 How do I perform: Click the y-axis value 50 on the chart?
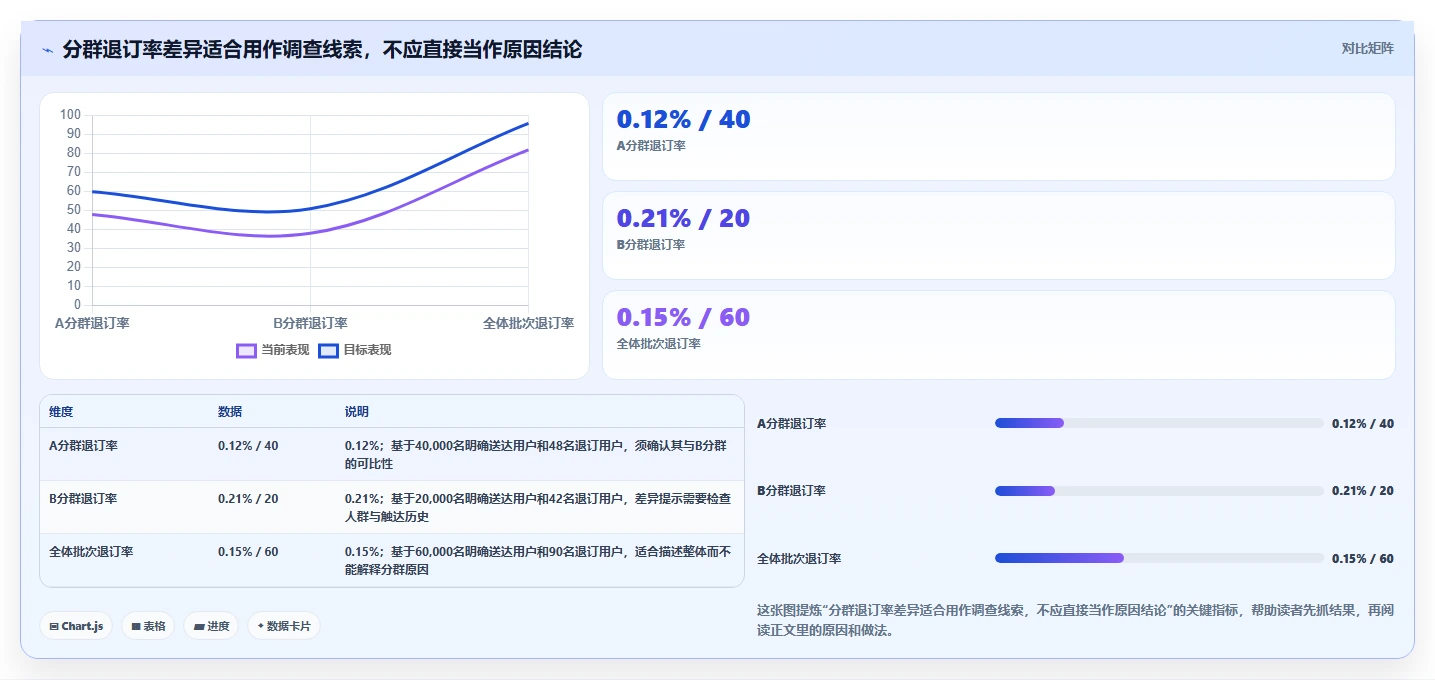pyautogui.click(x=74, y=210)
